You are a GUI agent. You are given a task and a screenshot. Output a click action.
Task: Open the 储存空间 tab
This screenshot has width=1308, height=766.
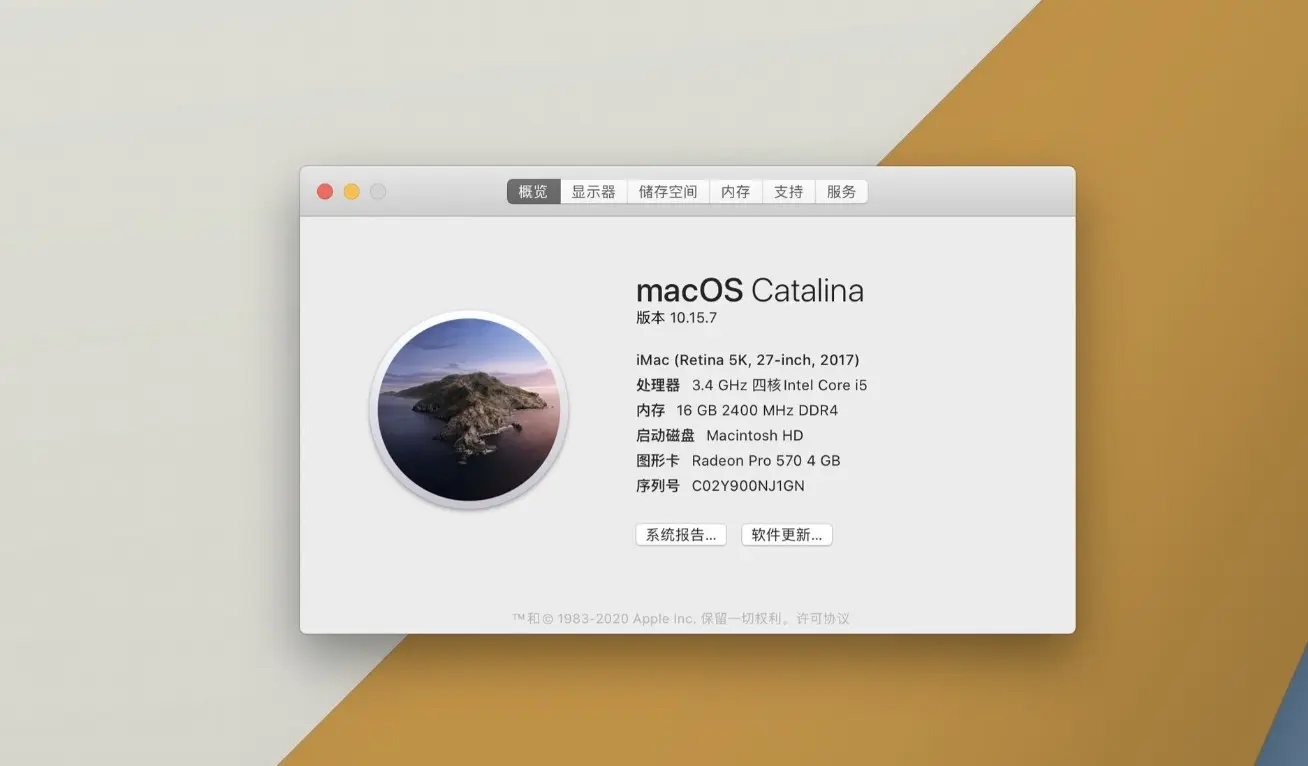(x=668, y=191)
